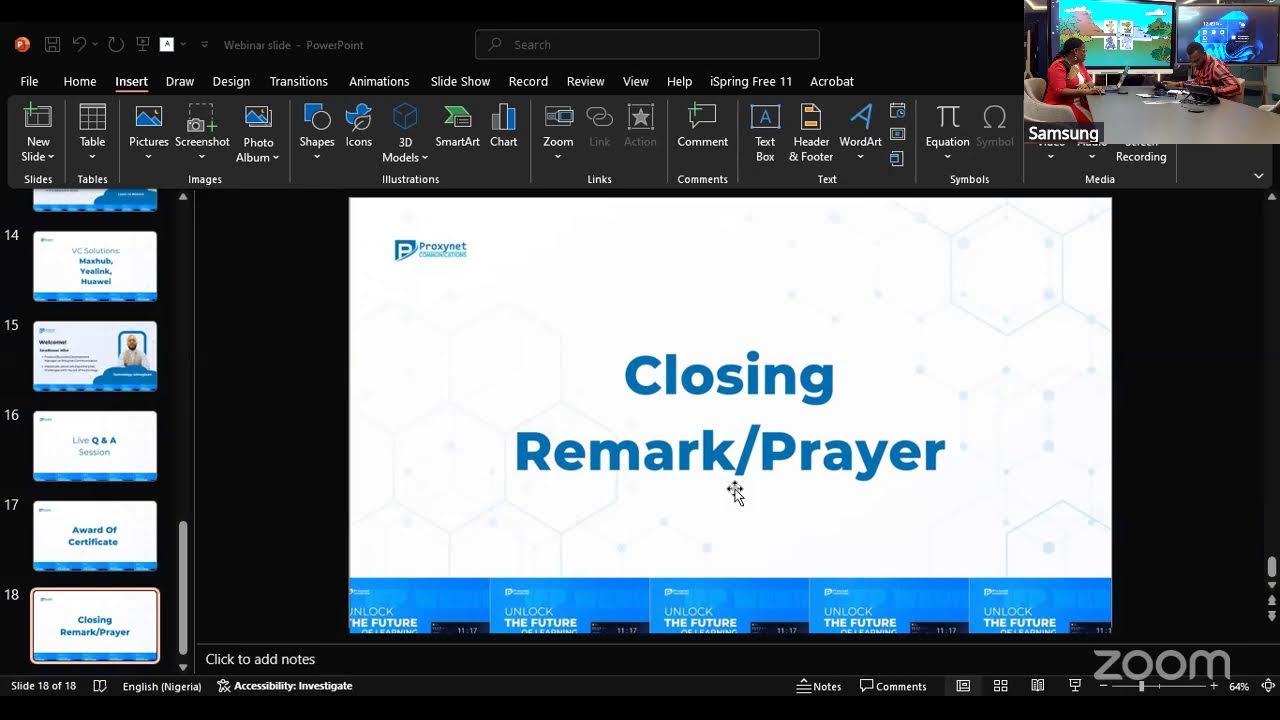Viewport: 1280px width, 720px height.
Task: Open the iSpring Free 11 tab
Action: tap(751, 81)
